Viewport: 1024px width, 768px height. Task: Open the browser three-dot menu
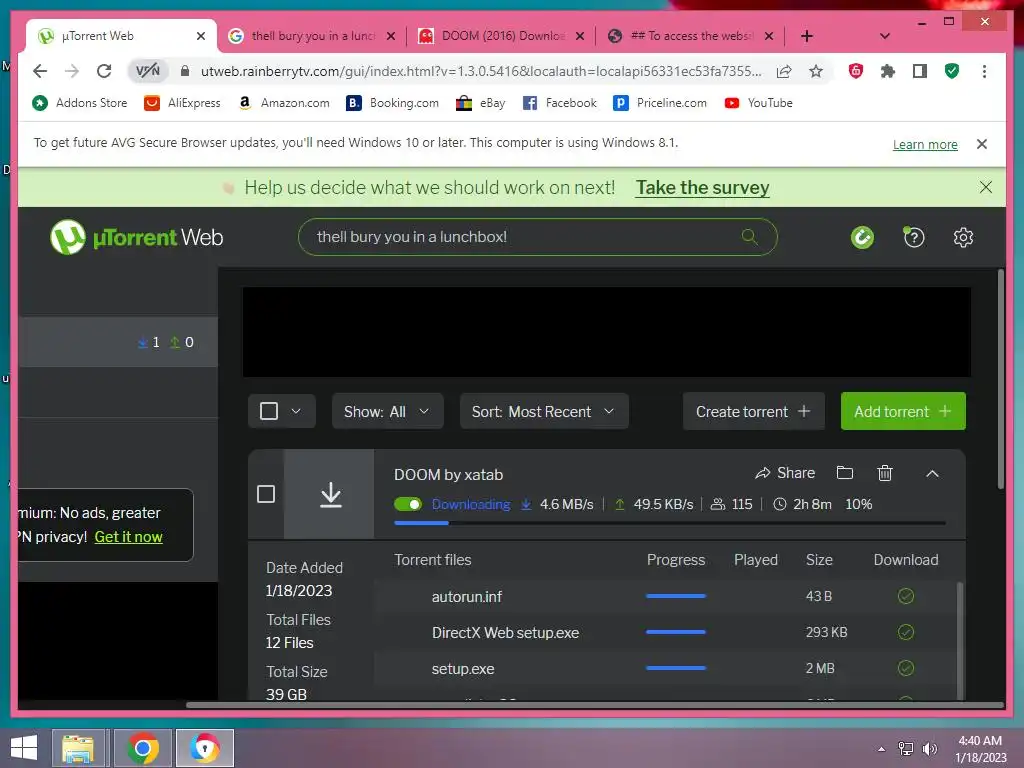(984, 71)
